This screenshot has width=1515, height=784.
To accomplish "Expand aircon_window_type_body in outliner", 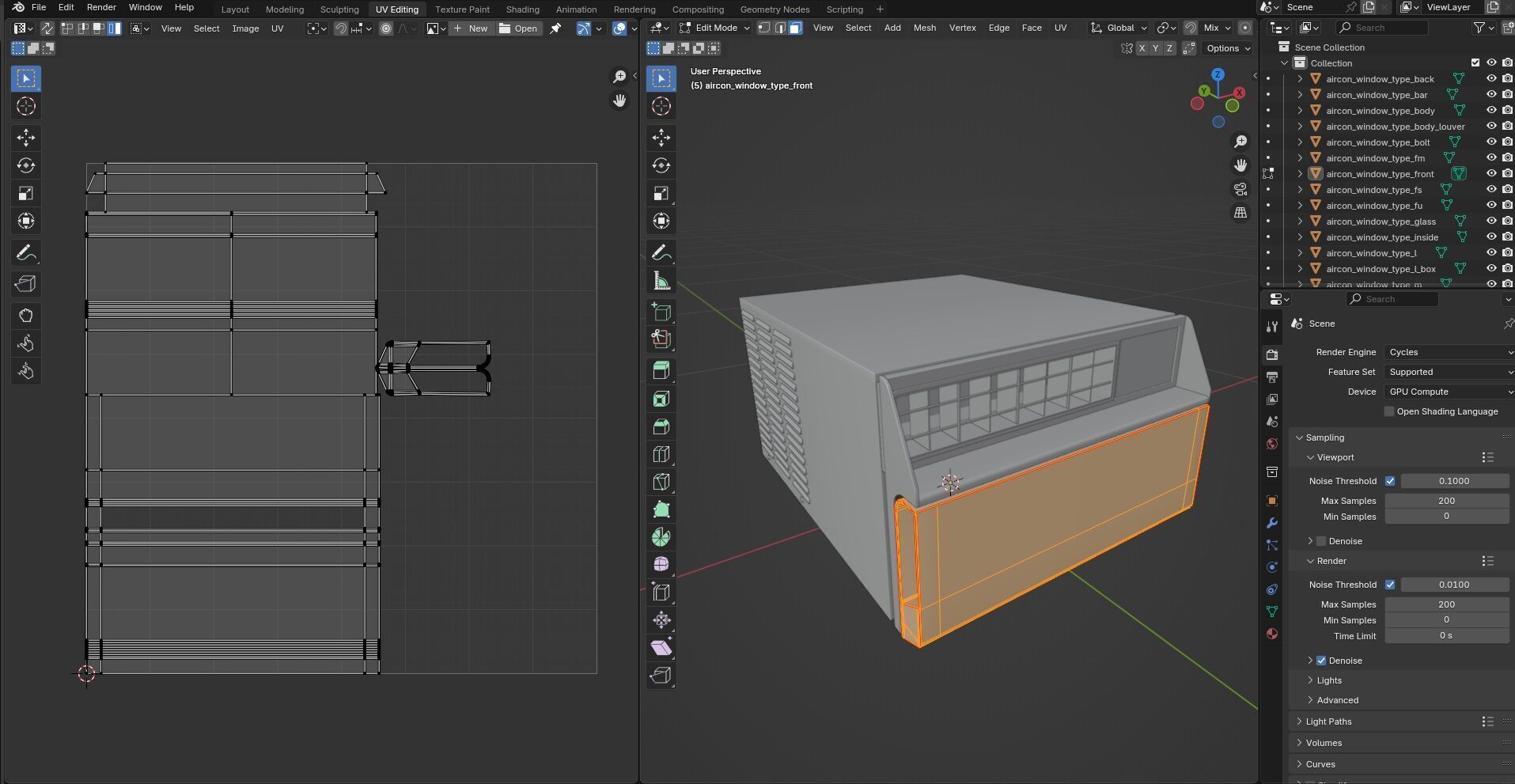I will 1300,111.
